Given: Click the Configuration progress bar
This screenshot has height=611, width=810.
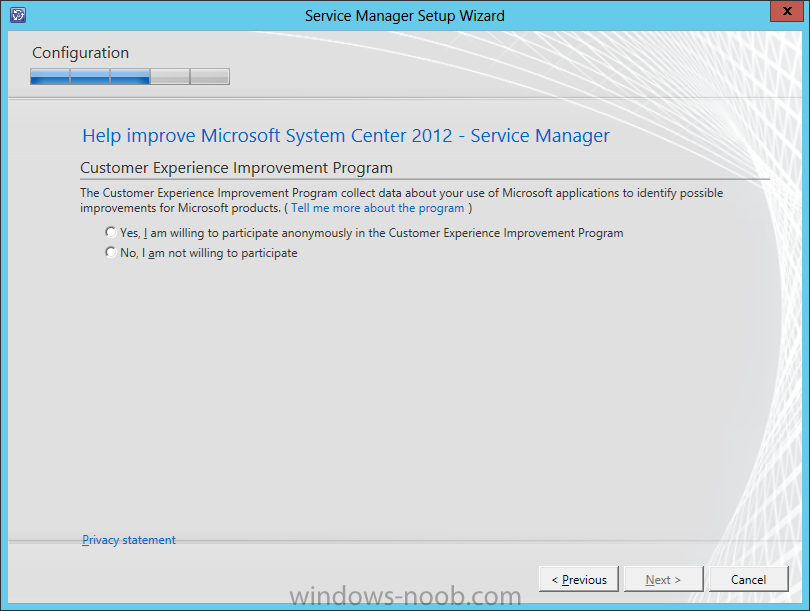Looking at the screenshot, I should [x=130, y=76].
